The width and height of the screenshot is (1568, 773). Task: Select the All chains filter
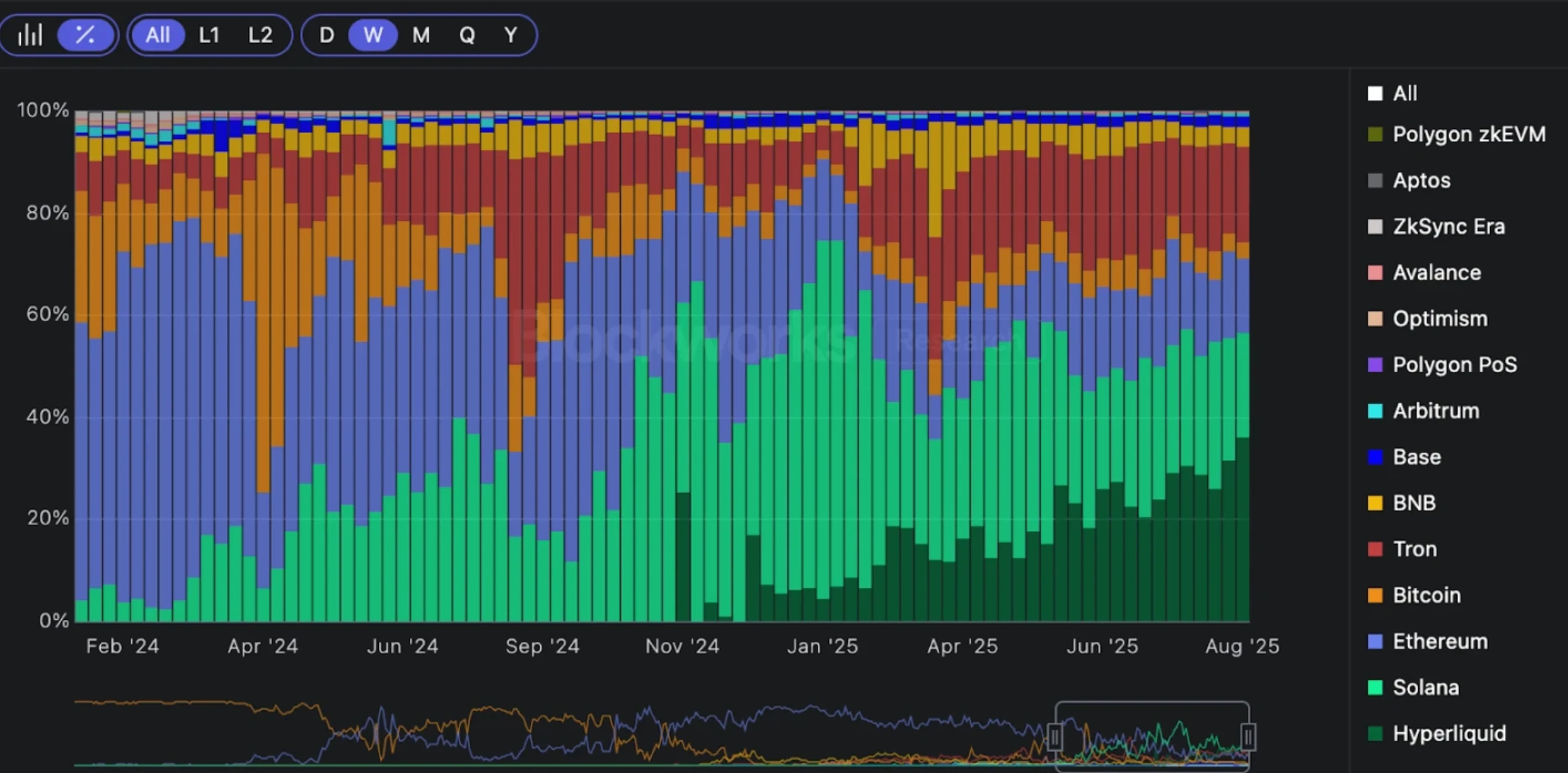(x=158, y=35)
